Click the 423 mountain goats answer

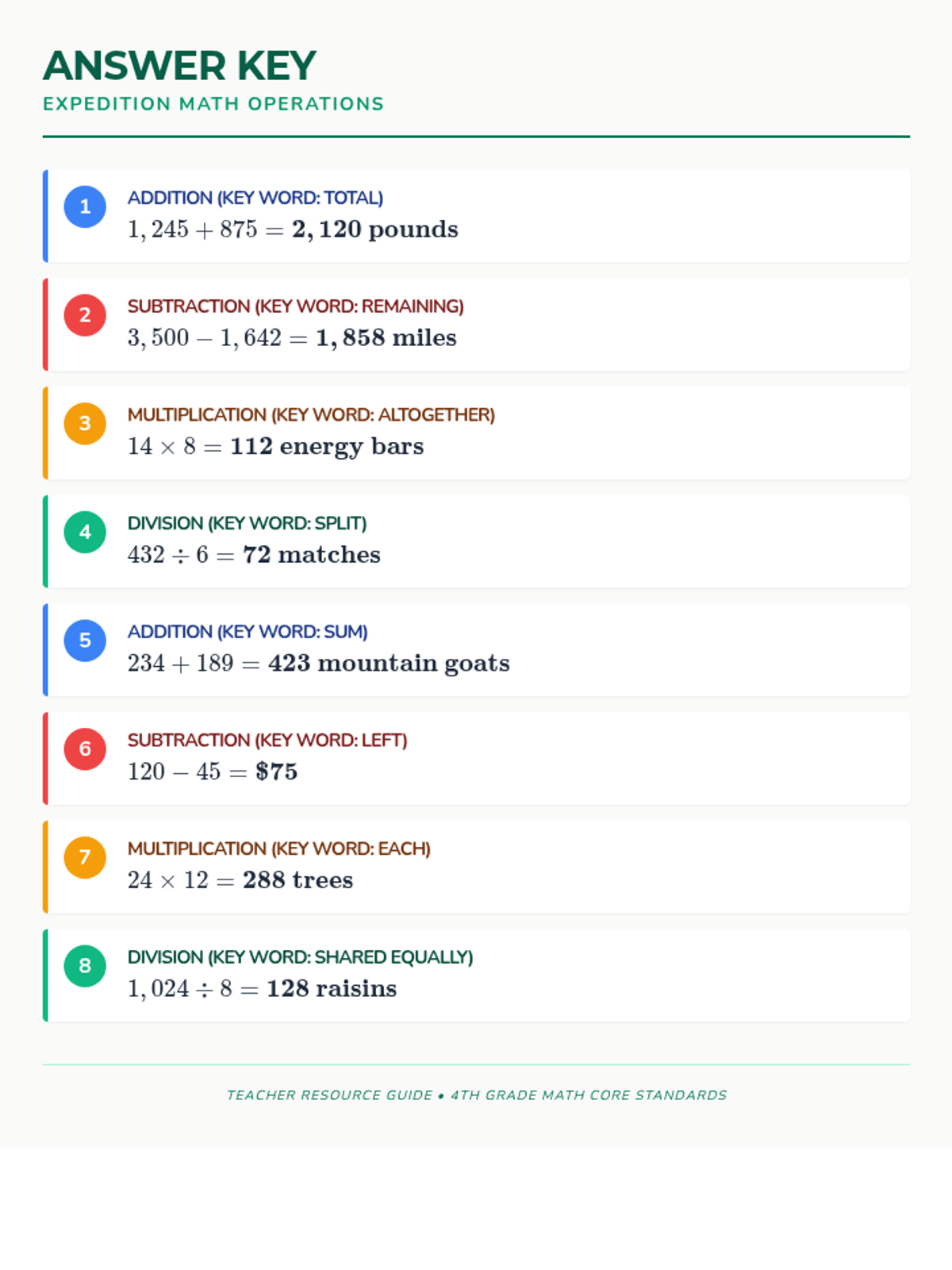point(389,664)
